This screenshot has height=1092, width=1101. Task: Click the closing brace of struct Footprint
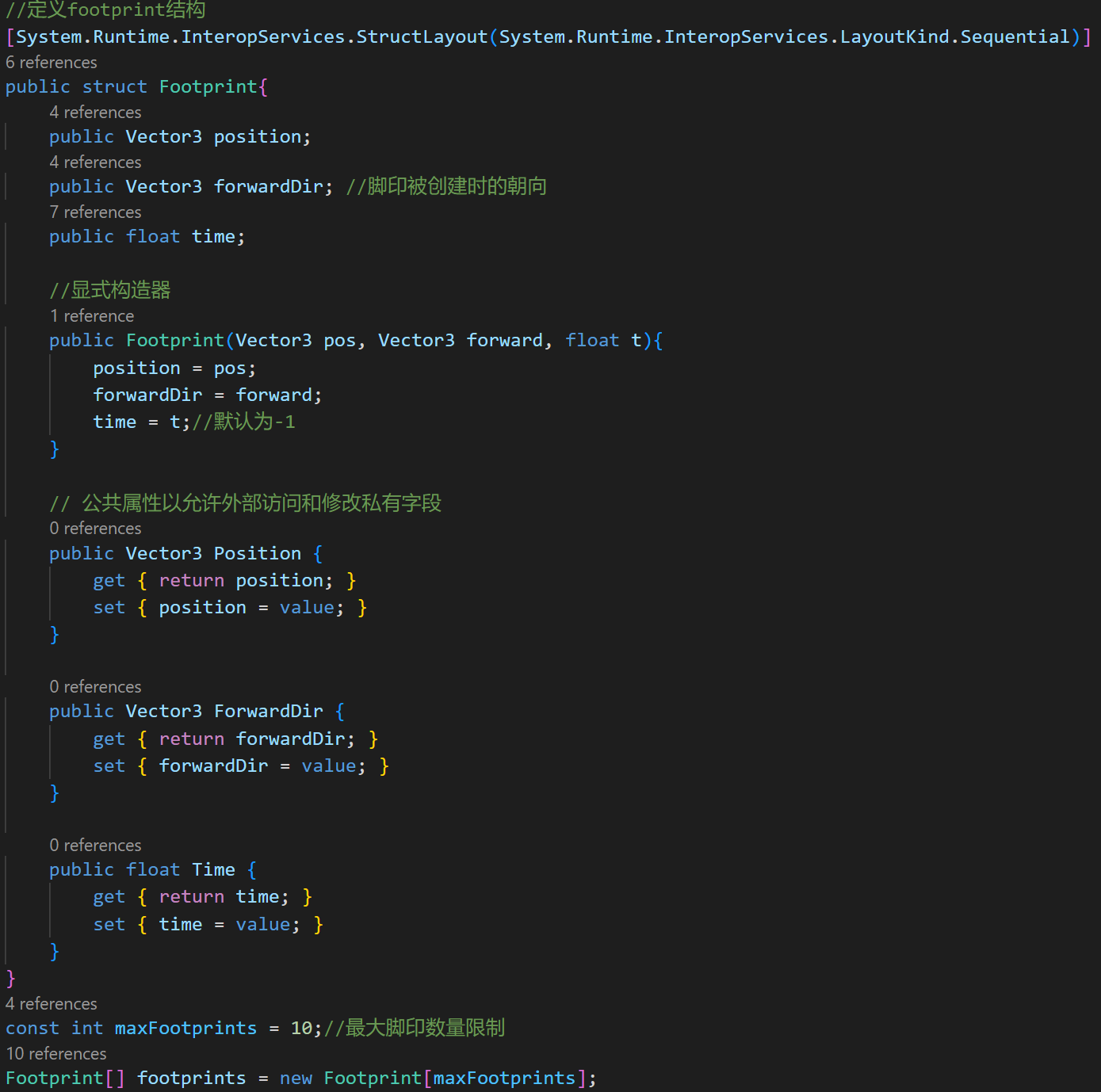pos(10,978)
